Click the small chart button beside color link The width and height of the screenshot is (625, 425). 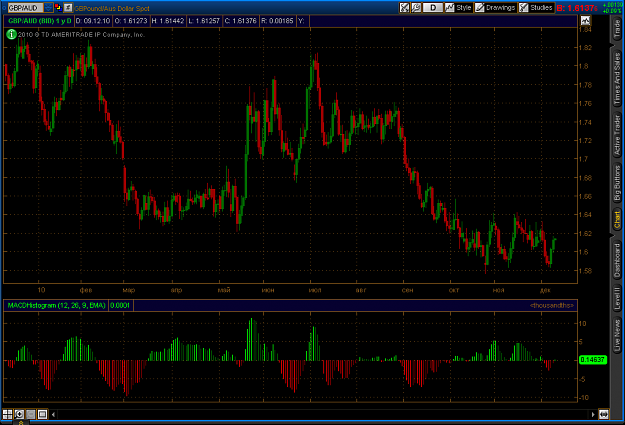[x=68, y=7]
